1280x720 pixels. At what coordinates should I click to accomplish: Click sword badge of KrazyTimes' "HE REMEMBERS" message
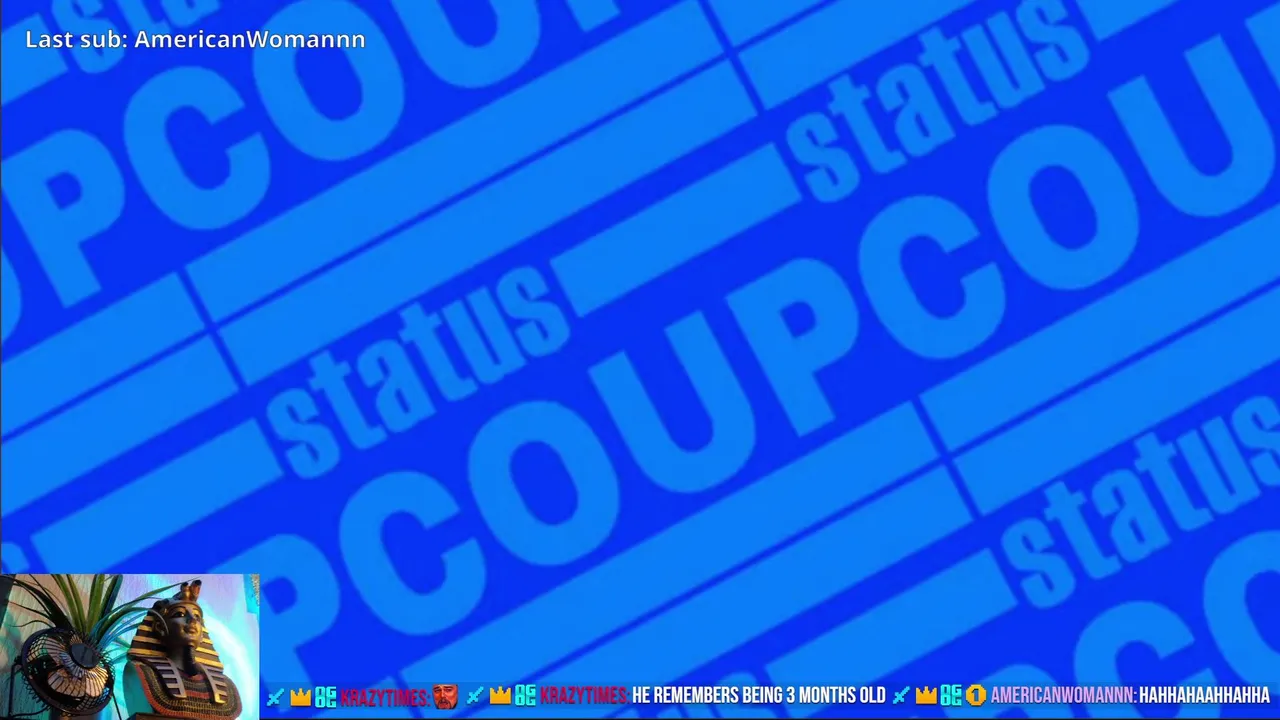[x=475, y=695]
